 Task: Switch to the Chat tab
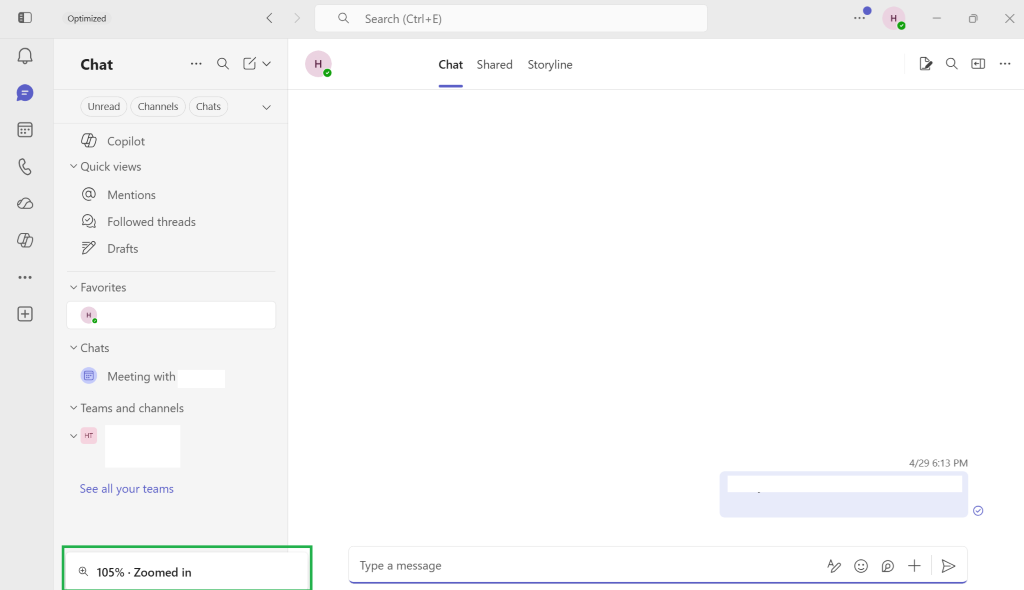click(x=451, y=65)
